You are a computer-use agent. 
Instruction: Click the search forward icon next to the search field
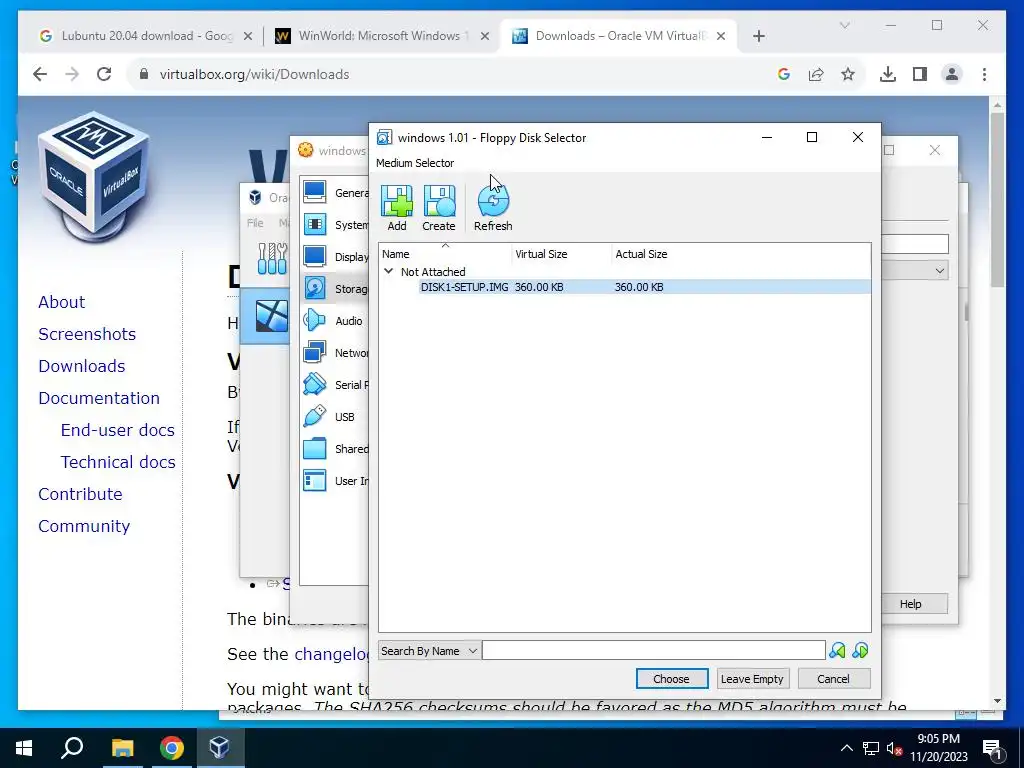[x=860, y=650]
